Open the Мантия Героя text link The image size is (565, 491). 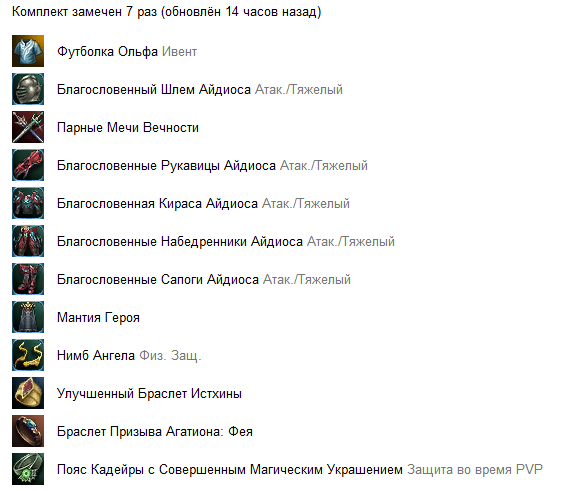(98, 318)
